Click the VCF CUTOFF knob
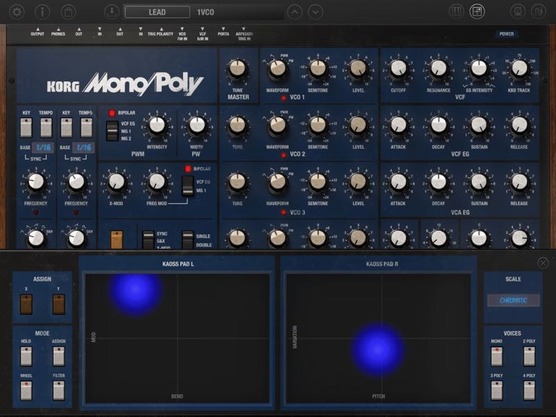The image size is (556, 417). 399,68
